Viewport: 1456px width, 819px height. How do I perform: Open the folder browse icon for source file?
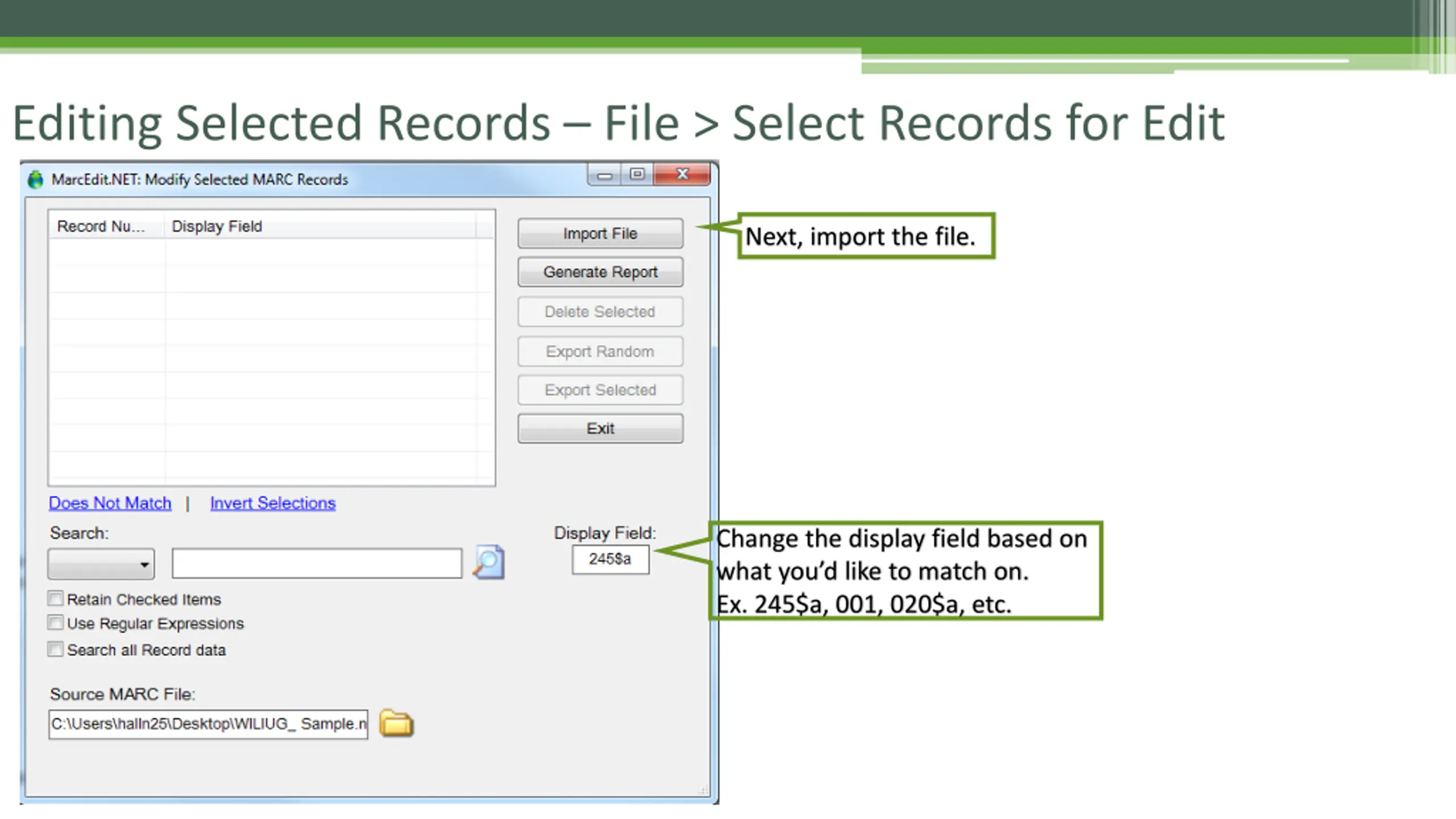coord(396,723)
